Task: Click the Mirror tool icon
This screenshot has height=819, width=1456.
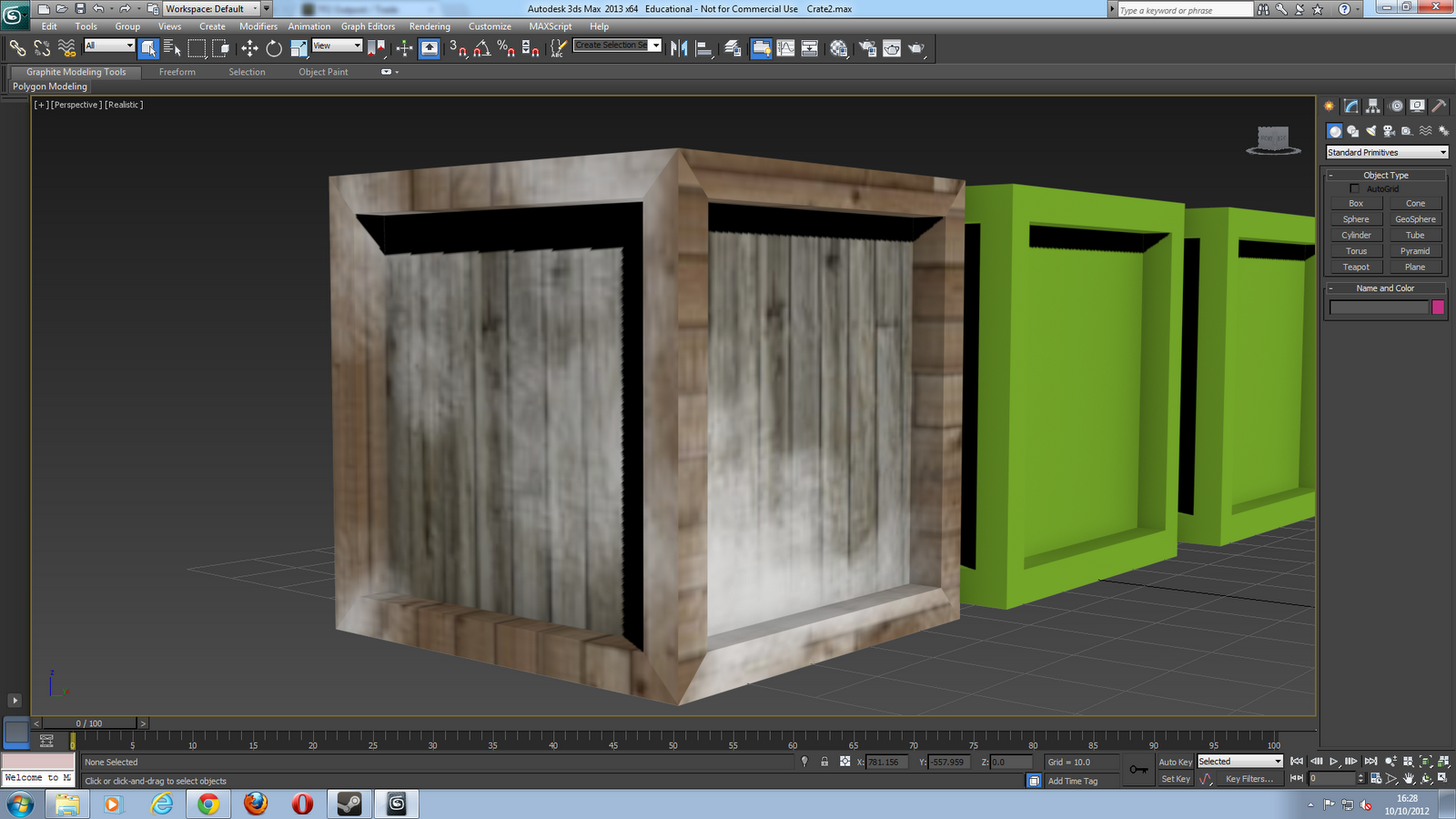Action: (679, 48)
